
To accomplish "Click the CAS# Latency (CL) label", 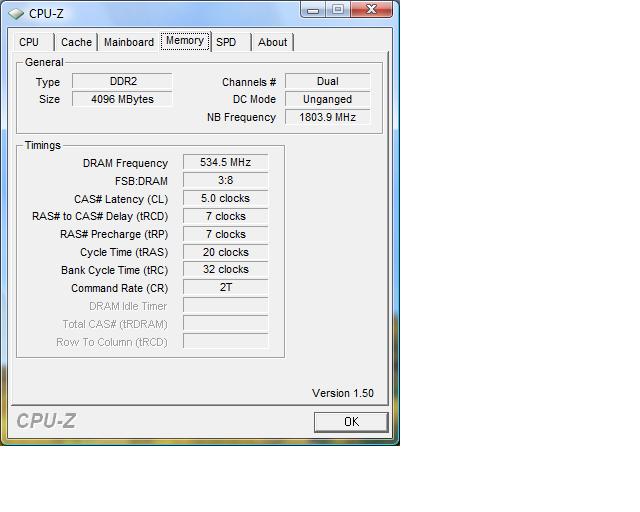I will coord(121,199).
